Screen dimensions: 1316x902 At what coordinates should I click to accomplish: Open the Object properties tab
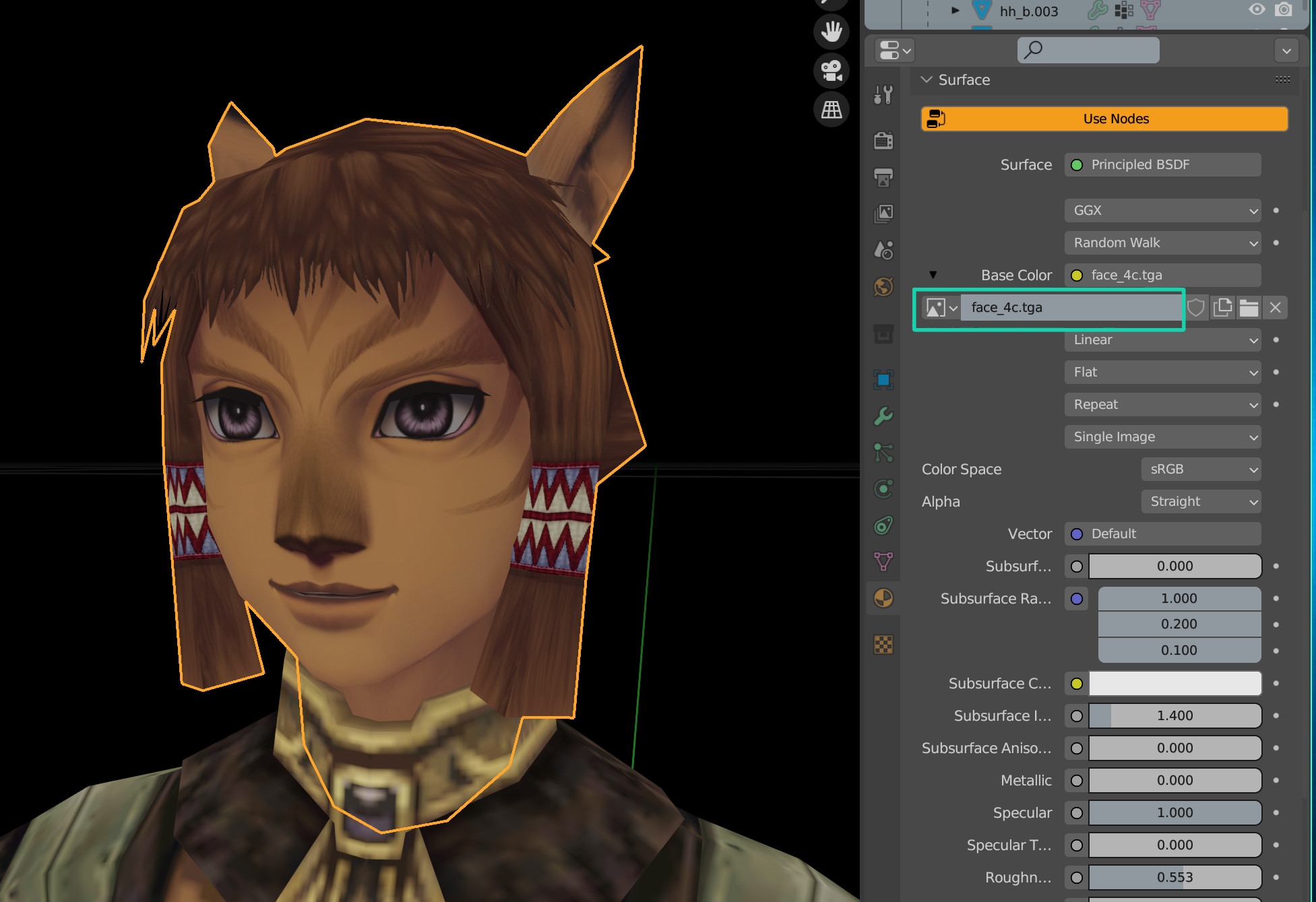click(883, 380)
